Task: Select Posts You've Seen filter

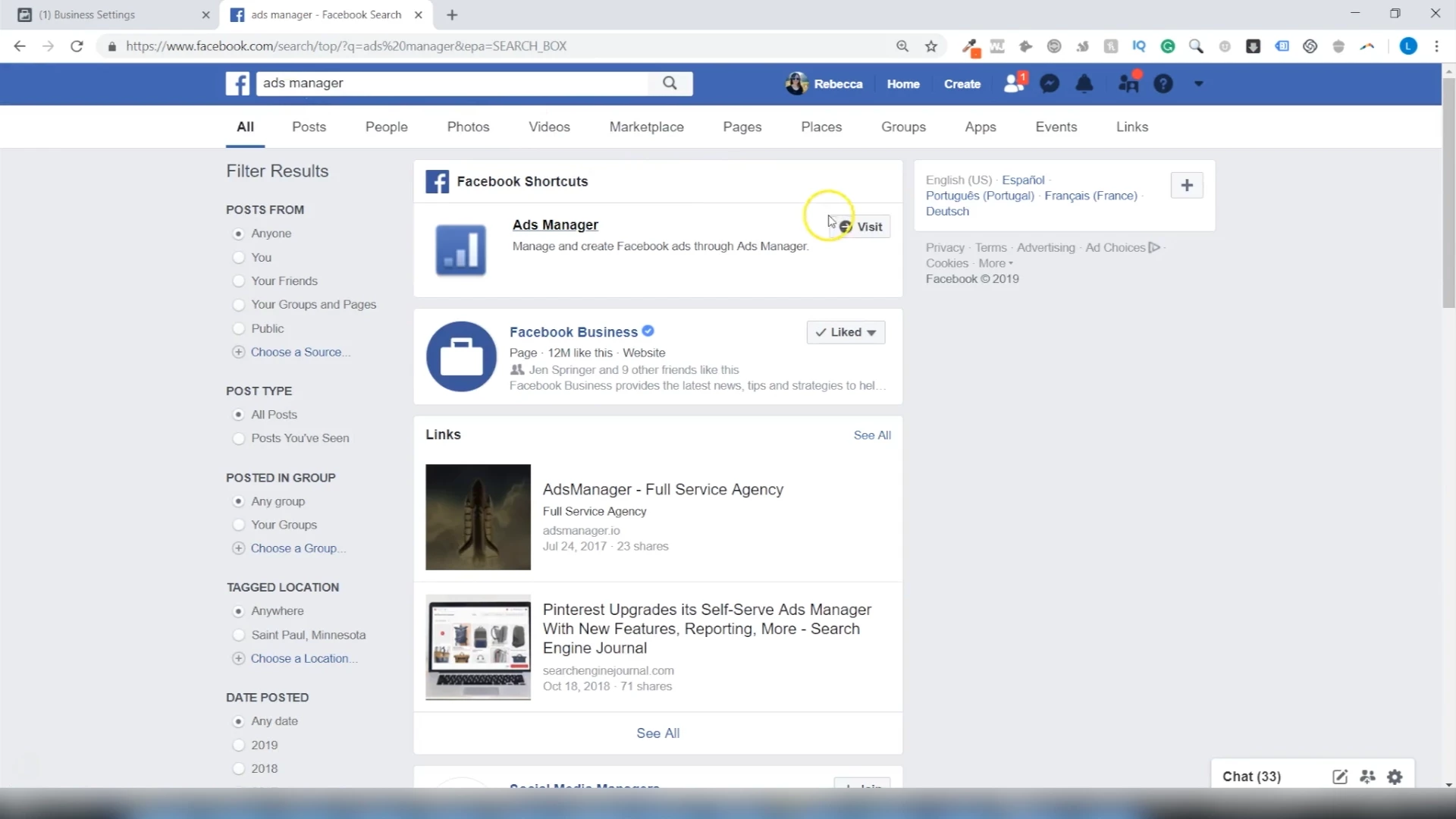Action: pos(239,438)
